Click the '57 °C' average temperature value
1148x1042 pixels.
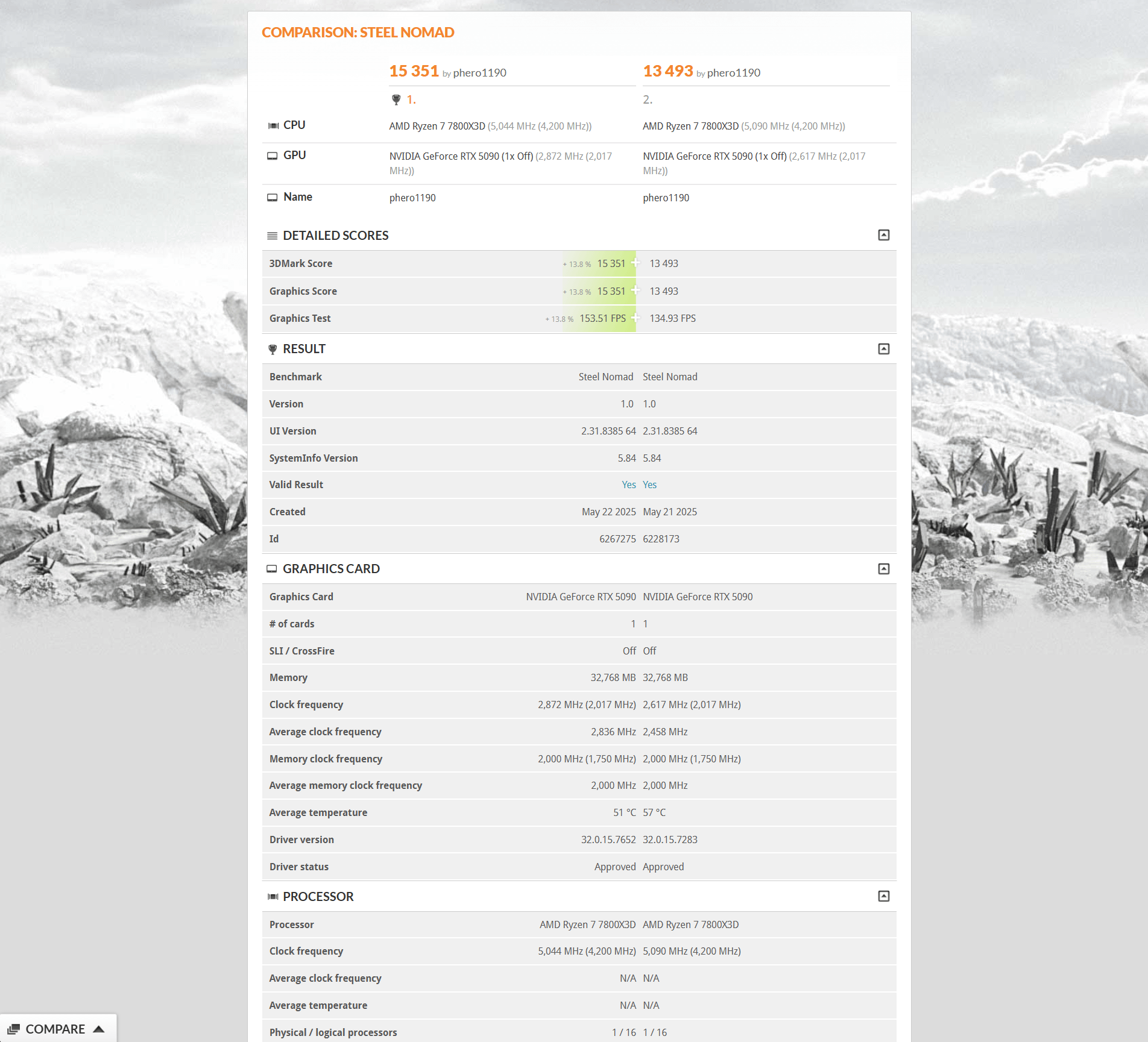tap(654, 812)
